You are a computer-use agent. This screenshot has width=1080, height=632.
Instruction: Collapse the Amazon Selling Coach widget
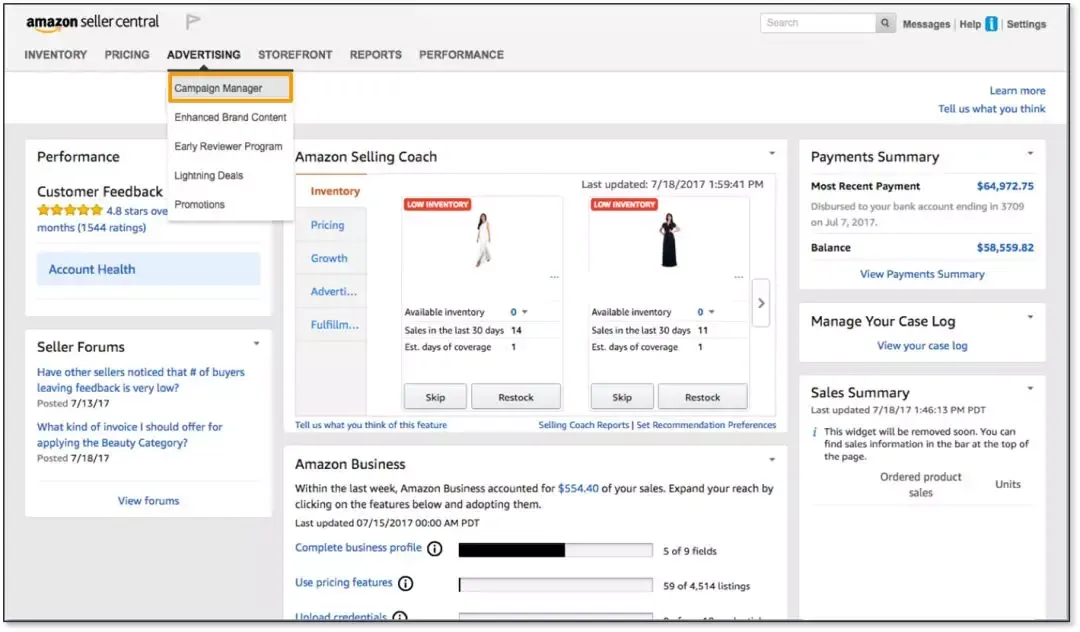pyautogui.click(x=772, y=154)
